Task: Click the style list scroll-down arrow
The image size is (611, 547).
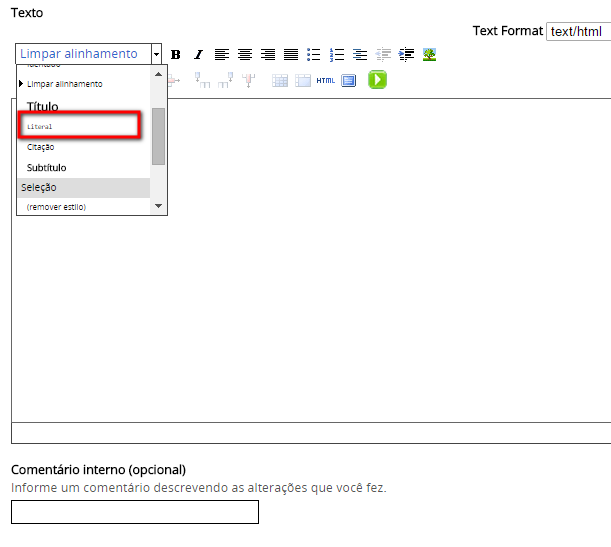Action: (x=158, y=206)
